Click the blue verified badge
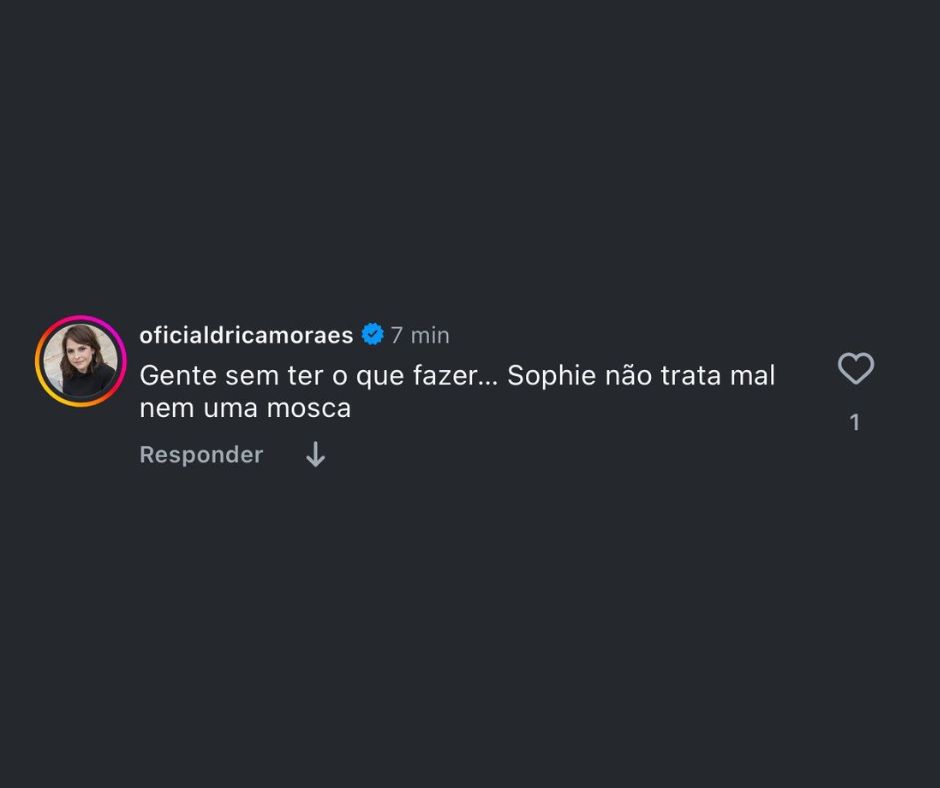The height and width of the screenshot is (788, 940). click(x=372, y=335)
